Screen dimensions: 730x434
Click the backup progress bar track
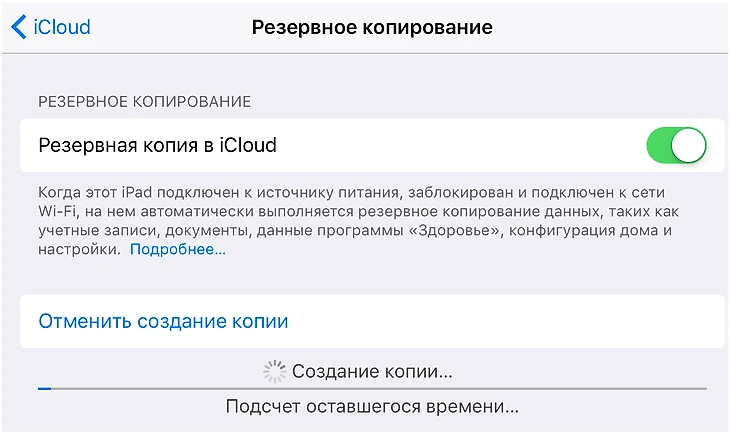click(372, 388)
